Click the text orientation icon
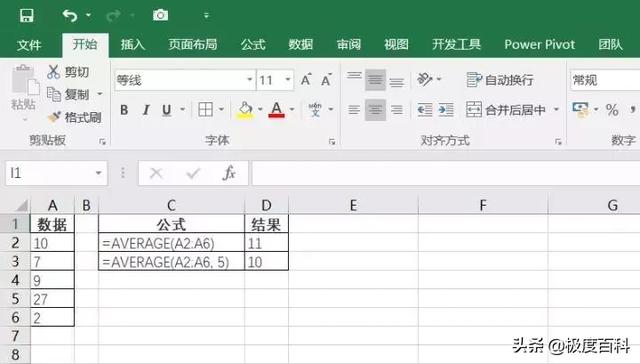 point(425,79)
